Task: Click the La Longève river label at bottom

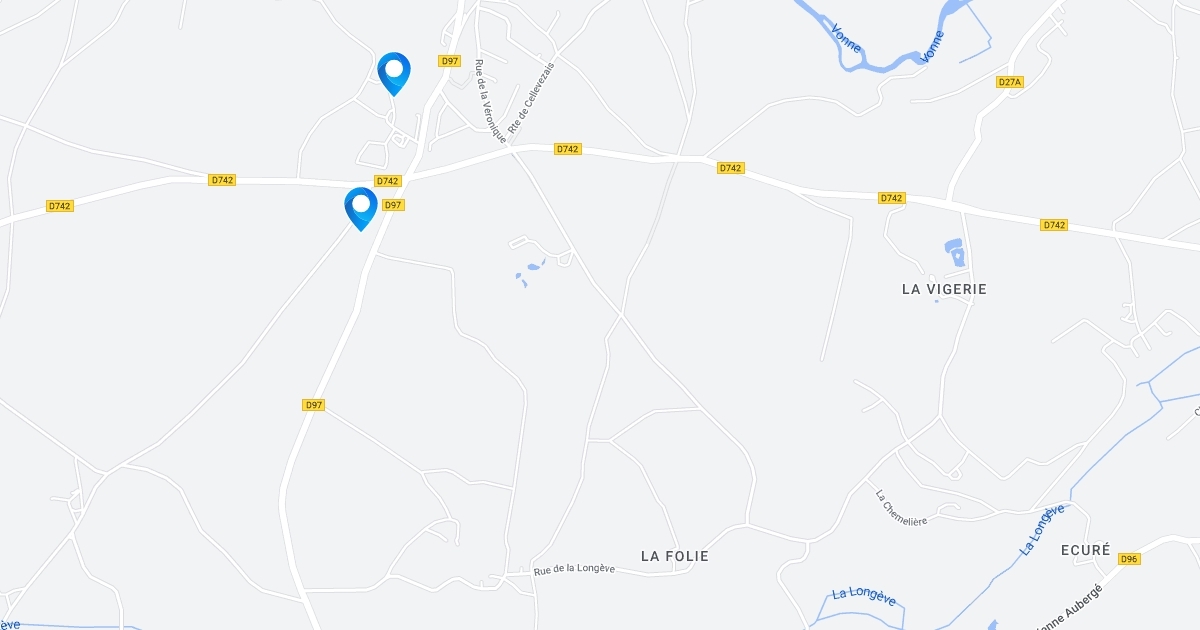Action: tap(864, 596)
